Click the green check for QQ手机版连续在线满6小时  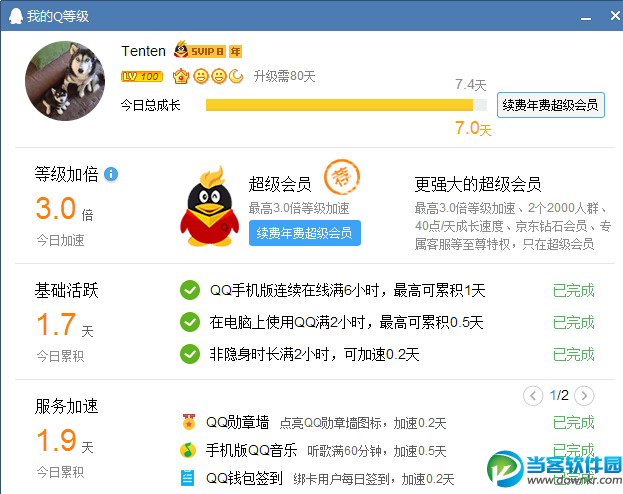coord(190,290)
